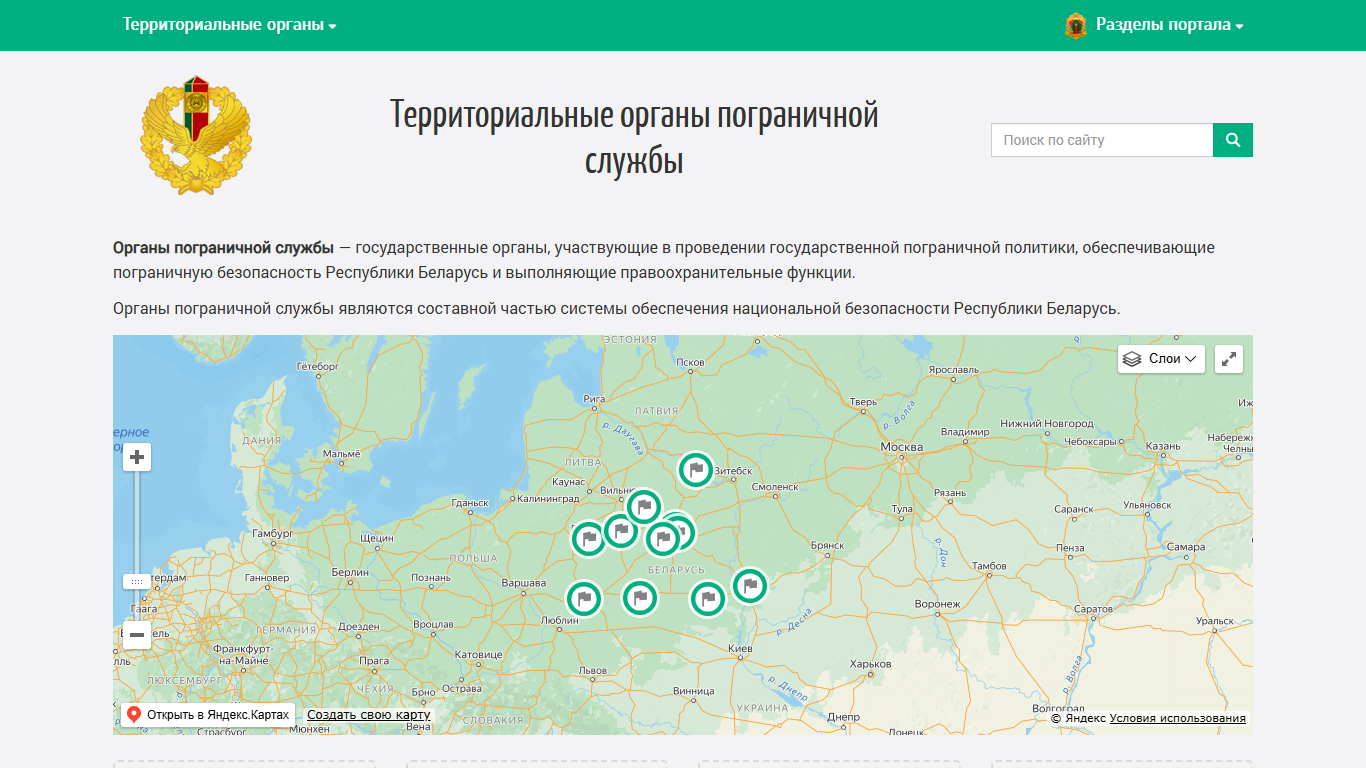Click the Открыть в Яндекс.Картах button
The image size is (1366, 768).
[209, 715]
